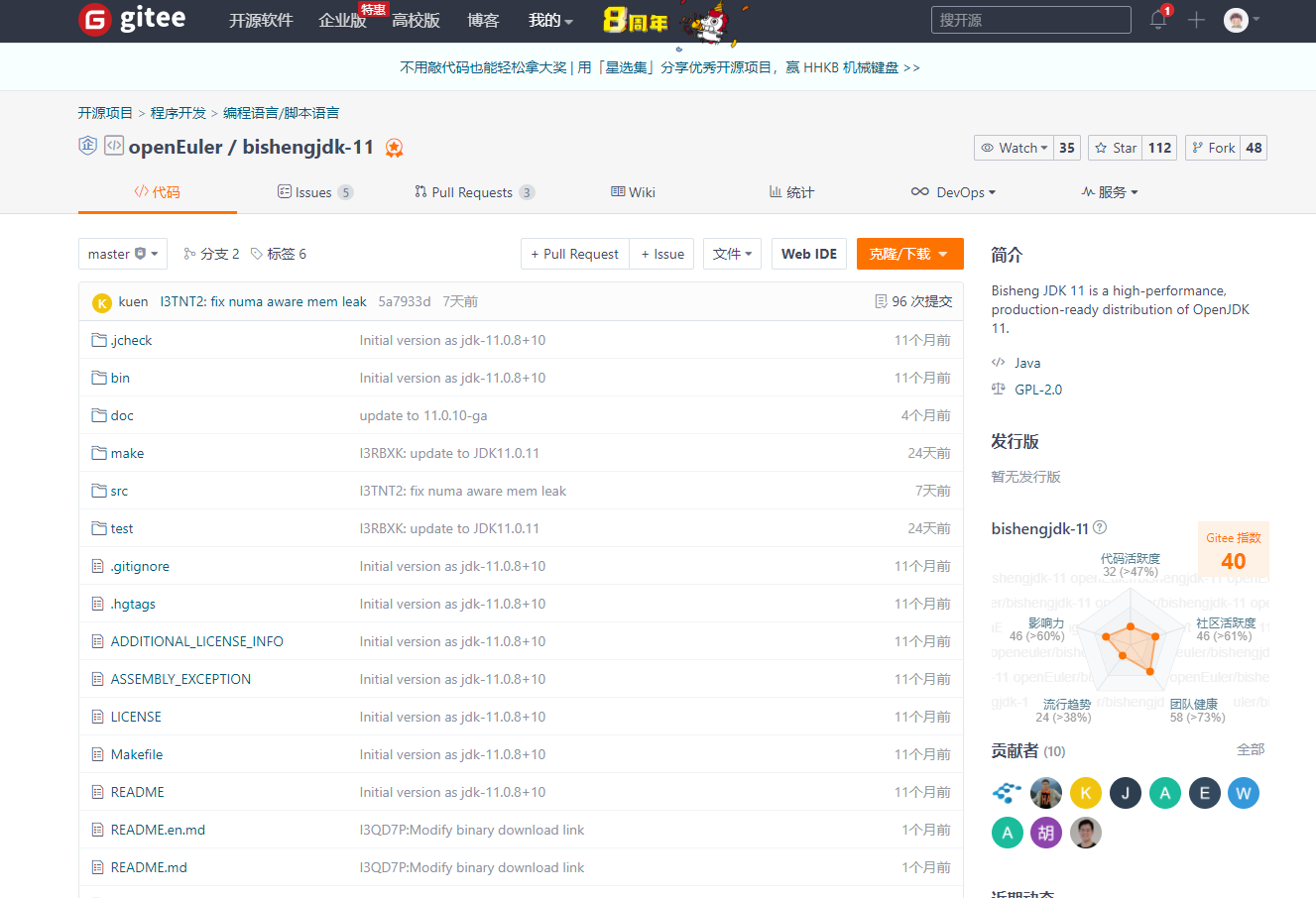Click the code repository icon beside openEuler
The height and width of the screenshot is (898, 1316).
pyautogui.click(x=114, y=146)
